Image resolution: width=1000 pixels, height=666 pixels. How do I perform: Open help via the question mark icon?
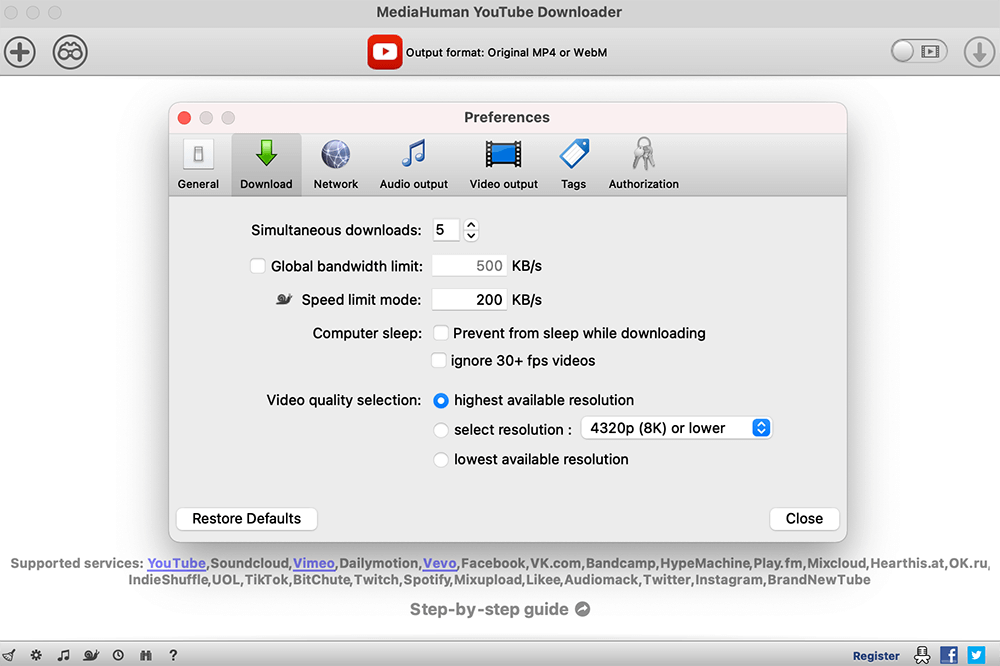(173, 655)
